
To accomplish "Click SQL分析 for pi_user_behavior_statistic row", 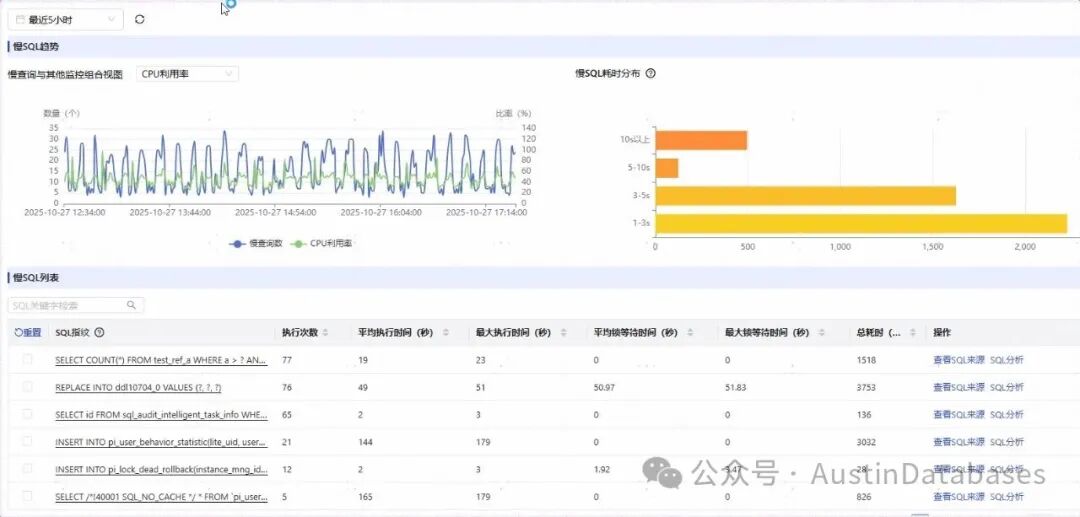I will tap(1006, 442).
